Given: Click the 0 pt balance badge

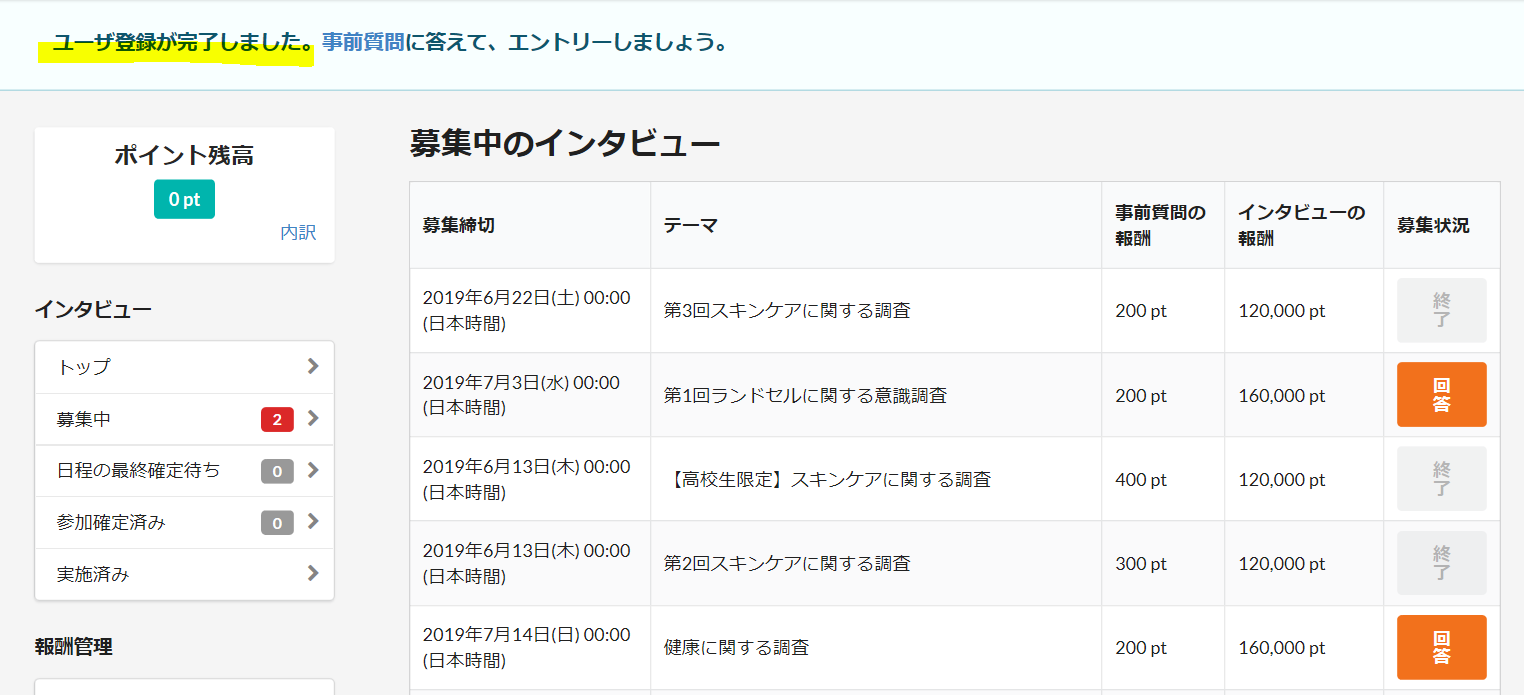Looking at the screenshot, I should point(184,199).
